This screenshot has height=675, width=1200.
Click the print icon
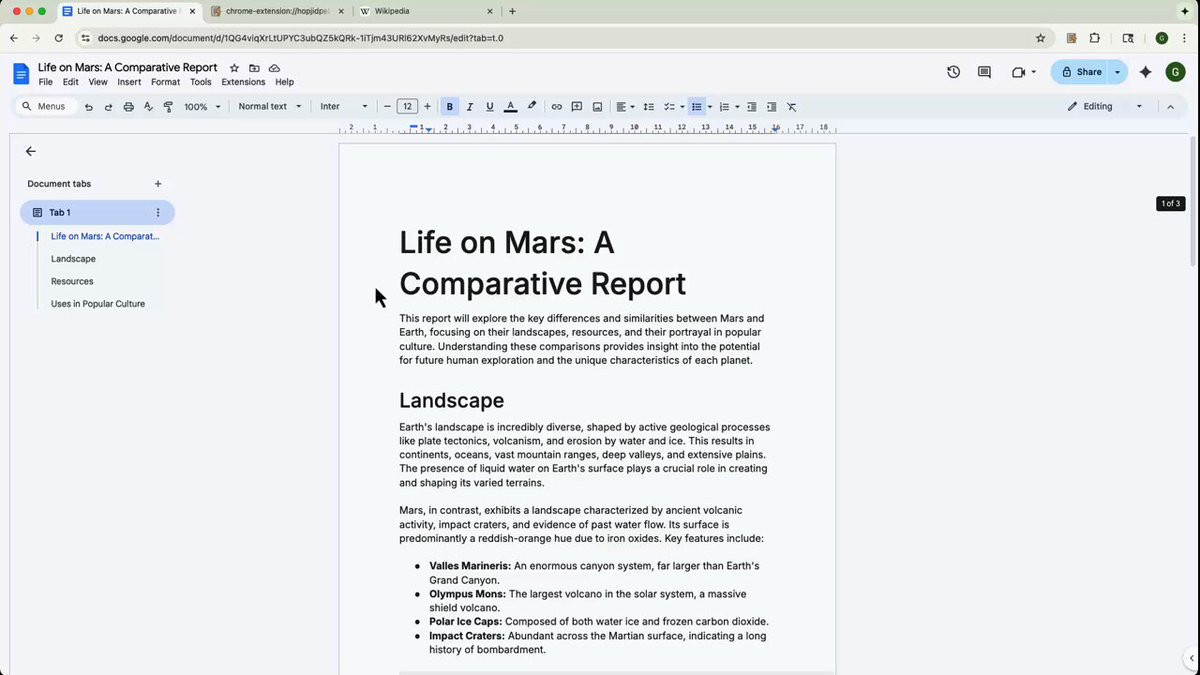coord(128,107)
